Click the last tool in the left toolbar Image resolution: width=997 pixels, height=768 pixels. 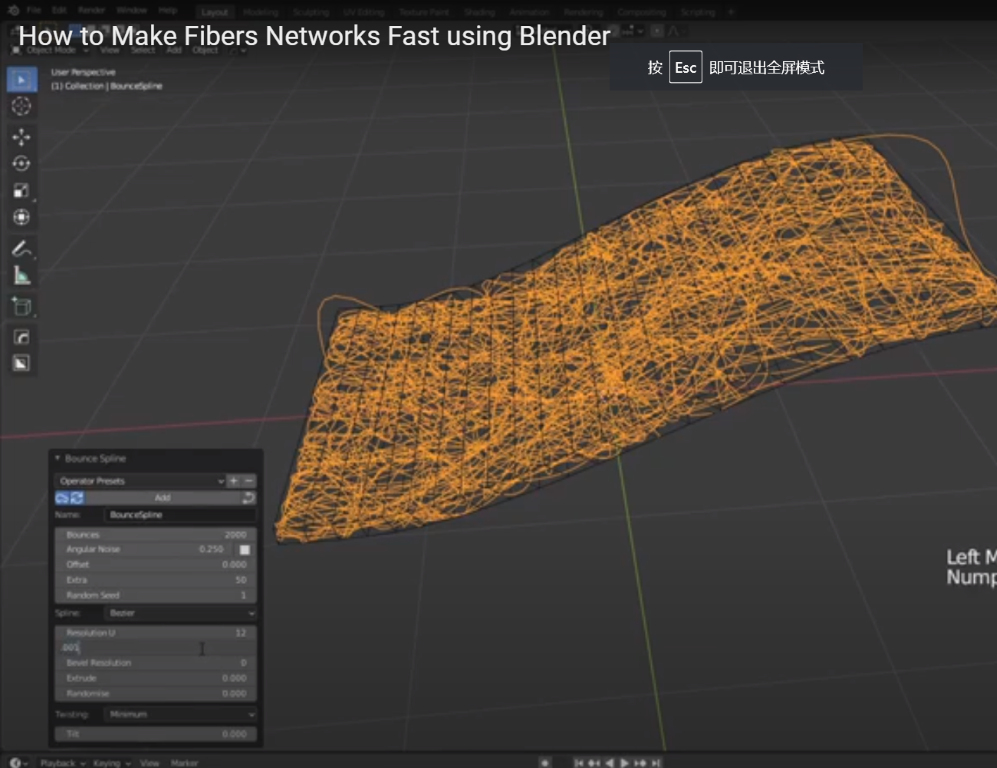click(x=22, y=363)
